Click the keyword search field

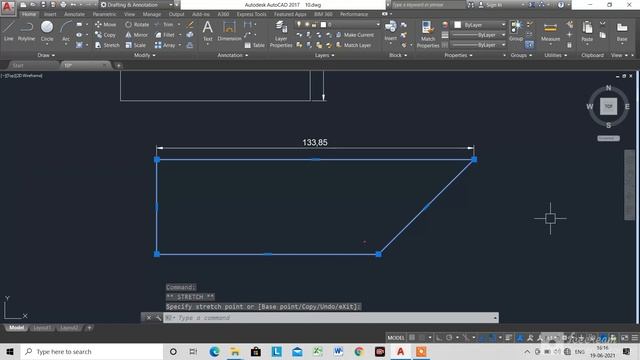point(429,5)
